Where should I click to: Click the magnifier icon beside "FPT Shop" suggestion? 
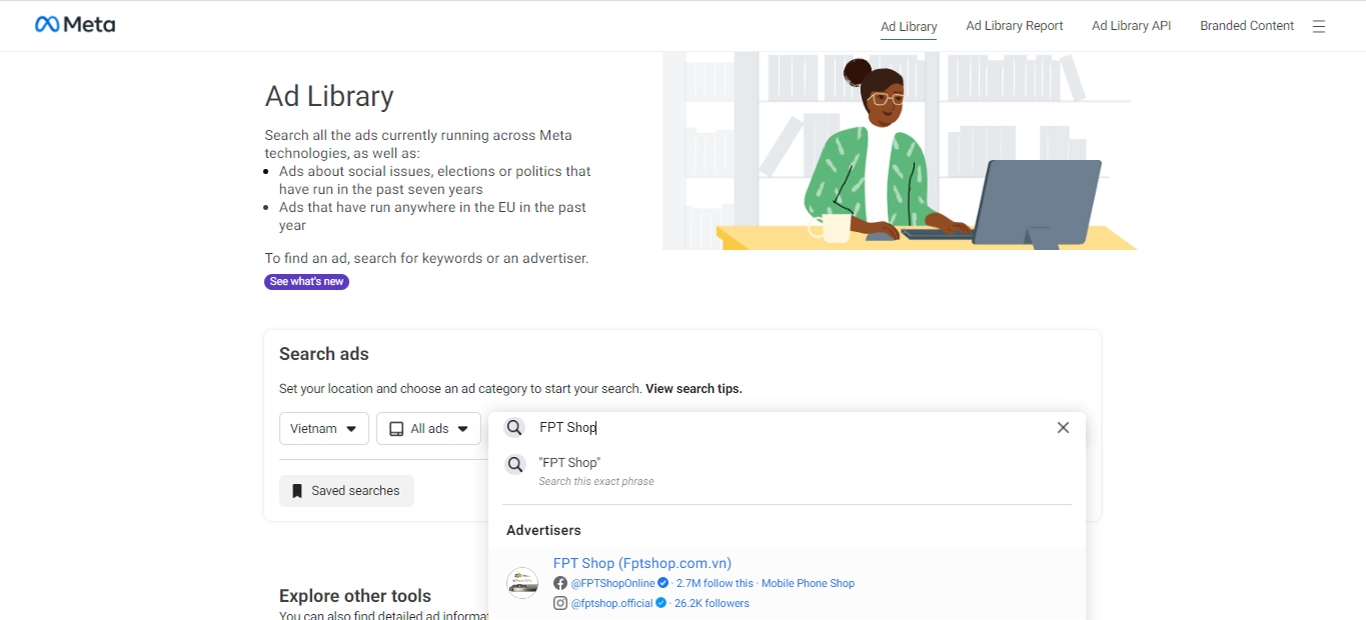point(514,464)
